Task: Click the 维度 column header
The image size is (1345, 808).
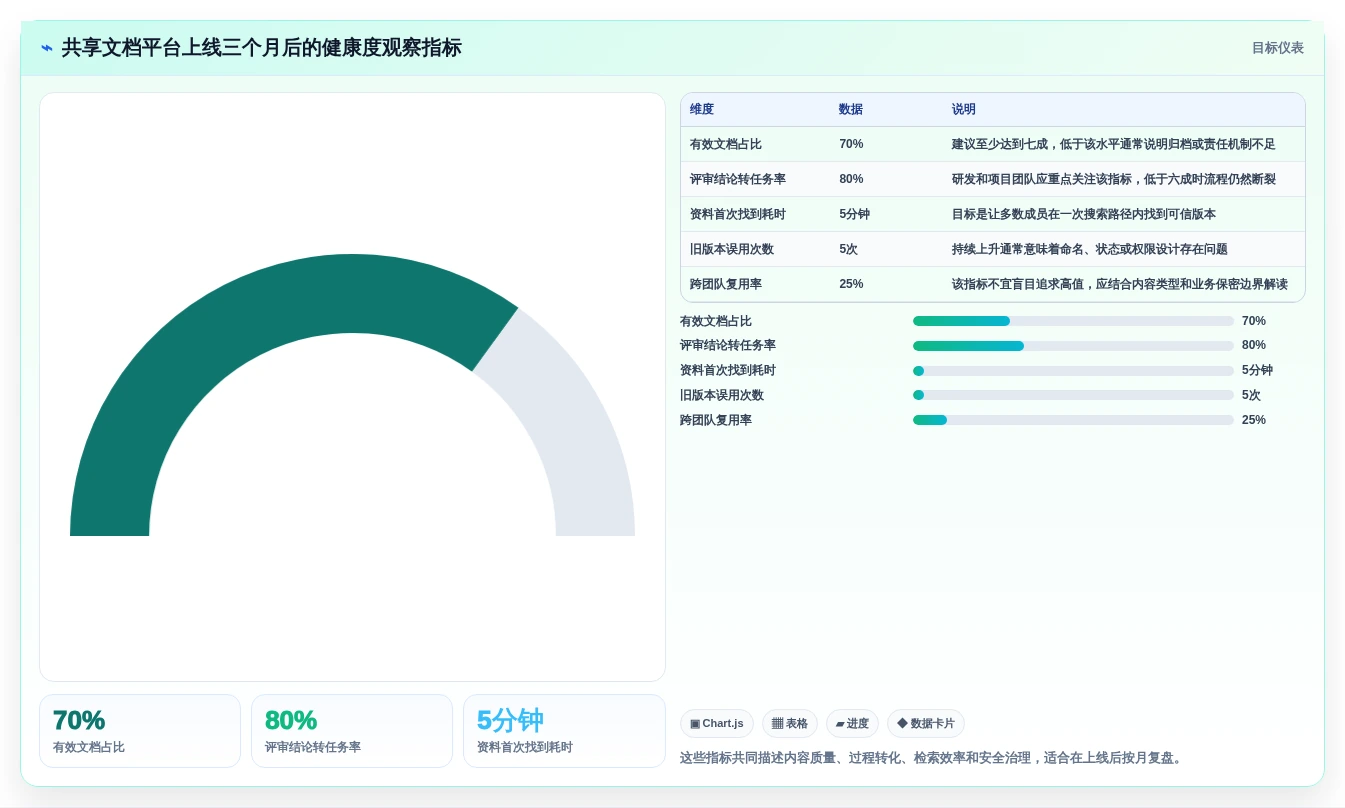Action: pos(702,110)
